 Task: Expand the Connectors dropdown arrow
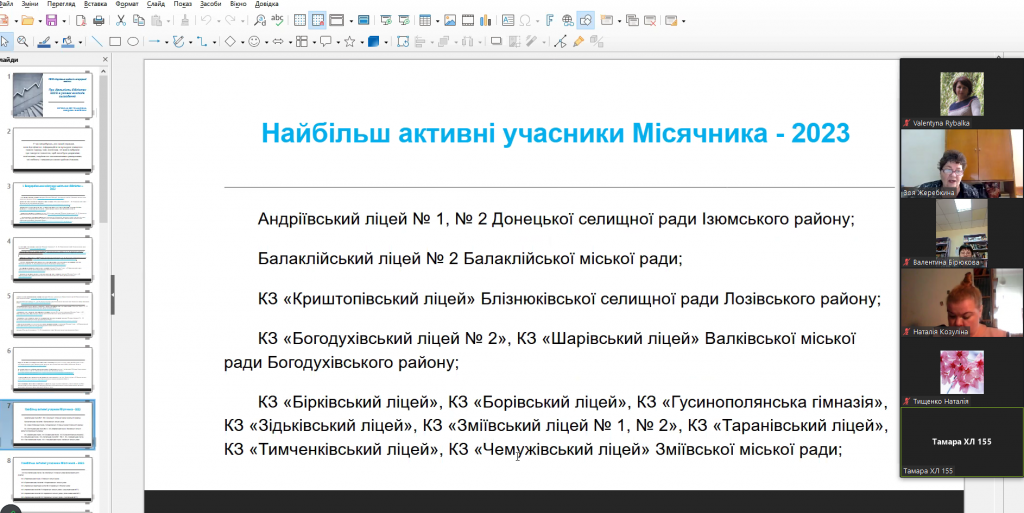click(214, 42)
